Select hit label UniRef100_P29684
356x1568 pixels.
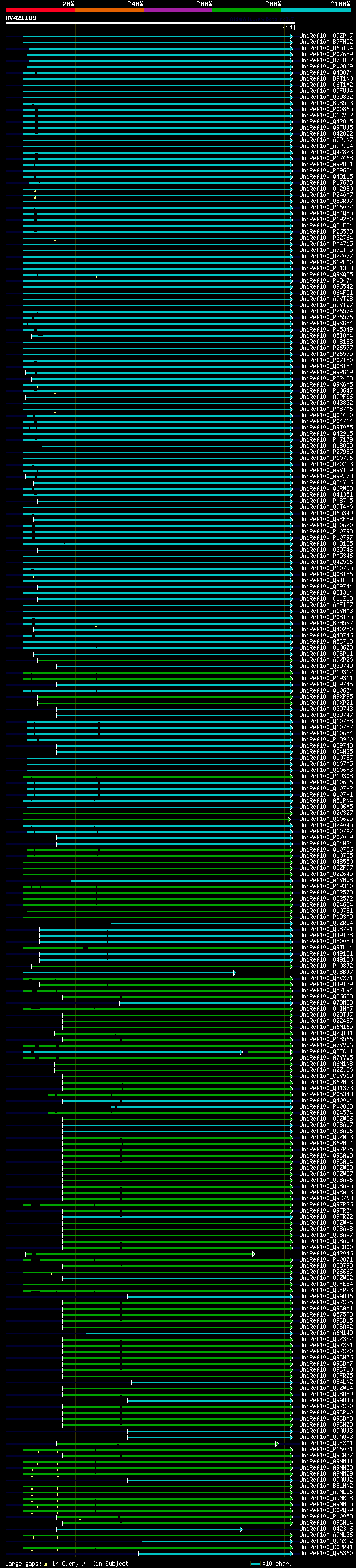click(325, 170)
